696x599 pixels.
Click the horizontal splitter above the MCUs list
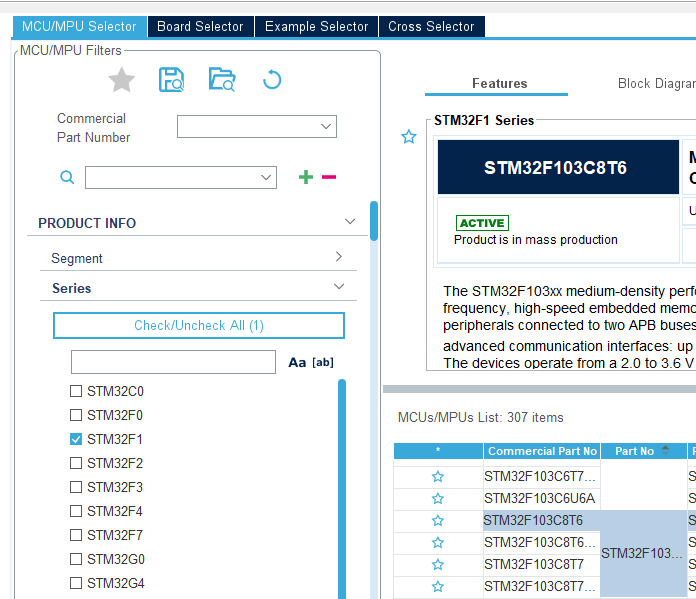pyautogui.click(x=539, y=389)
